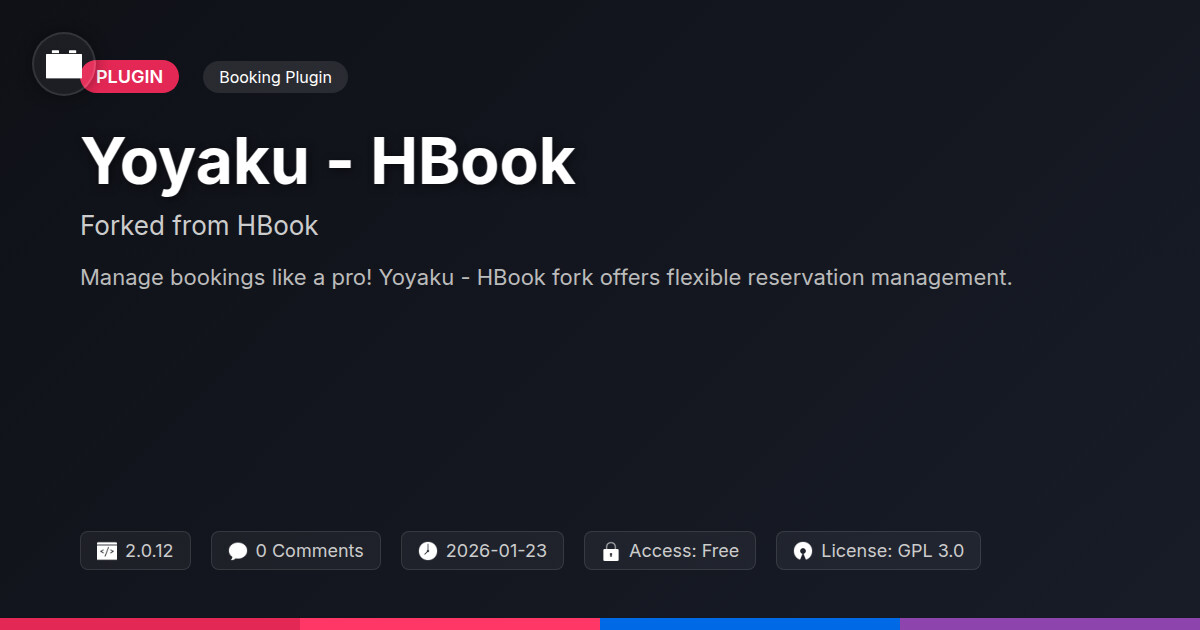Click the plugin block icon in circle

(x=64, y=64)
